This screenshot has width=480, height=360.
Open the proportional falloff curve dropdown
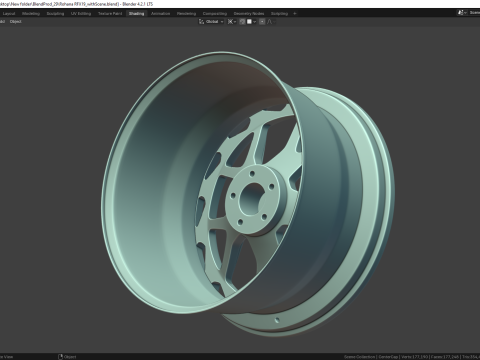[271, 22]
